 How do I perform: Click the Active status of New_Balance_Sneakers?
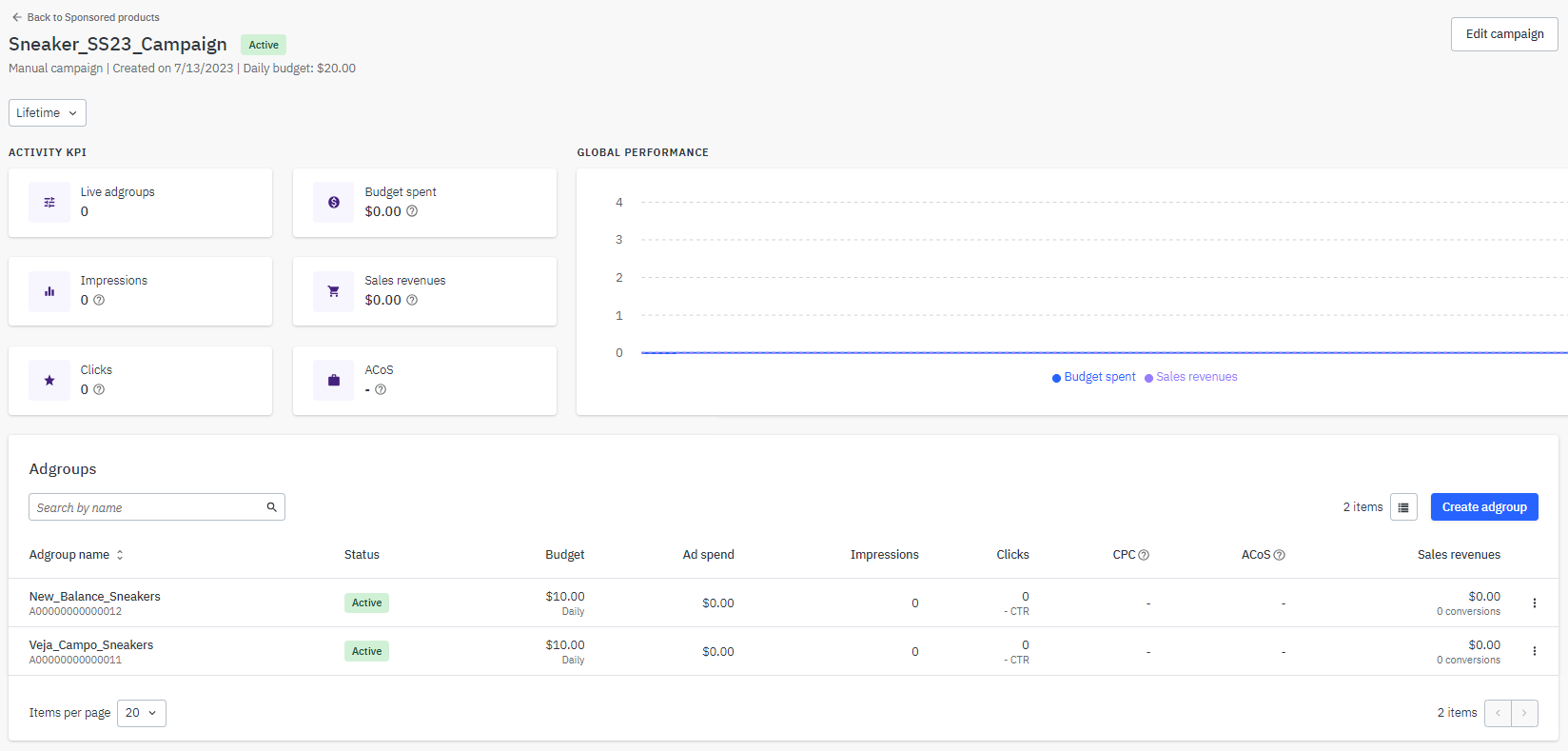(x=366, y=603)
